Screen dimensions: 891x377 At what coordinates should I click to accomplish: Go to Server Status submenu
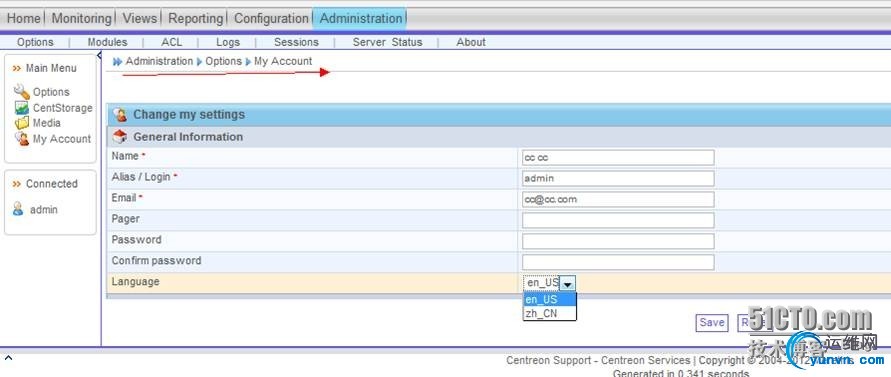point(388,42)
